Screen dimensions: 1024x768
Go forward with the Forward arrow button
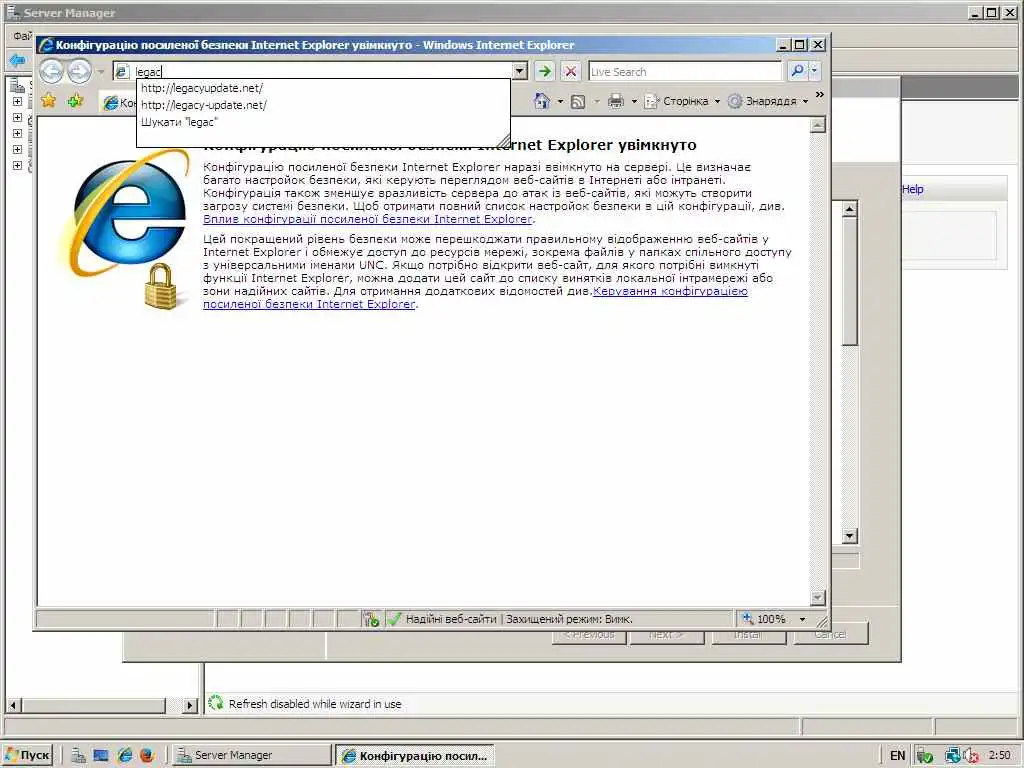79,71
